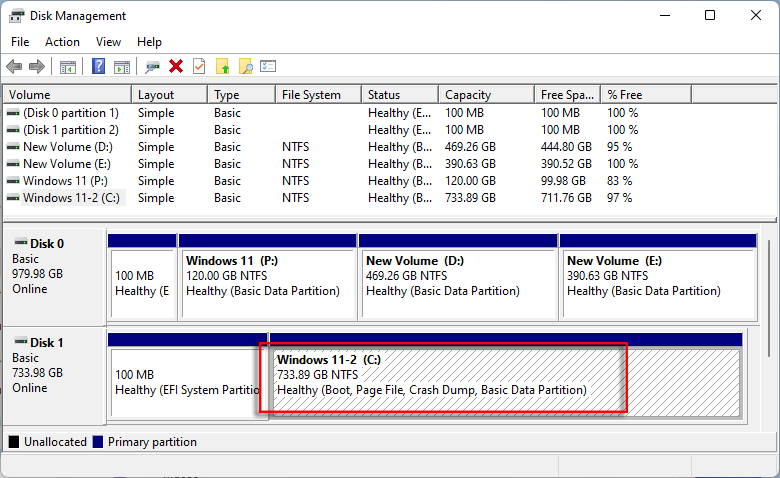This screenshot has height=478, width=780.
Task: Select the 100 MB EFI partition on Disk 1
Action: pos(187,382)
